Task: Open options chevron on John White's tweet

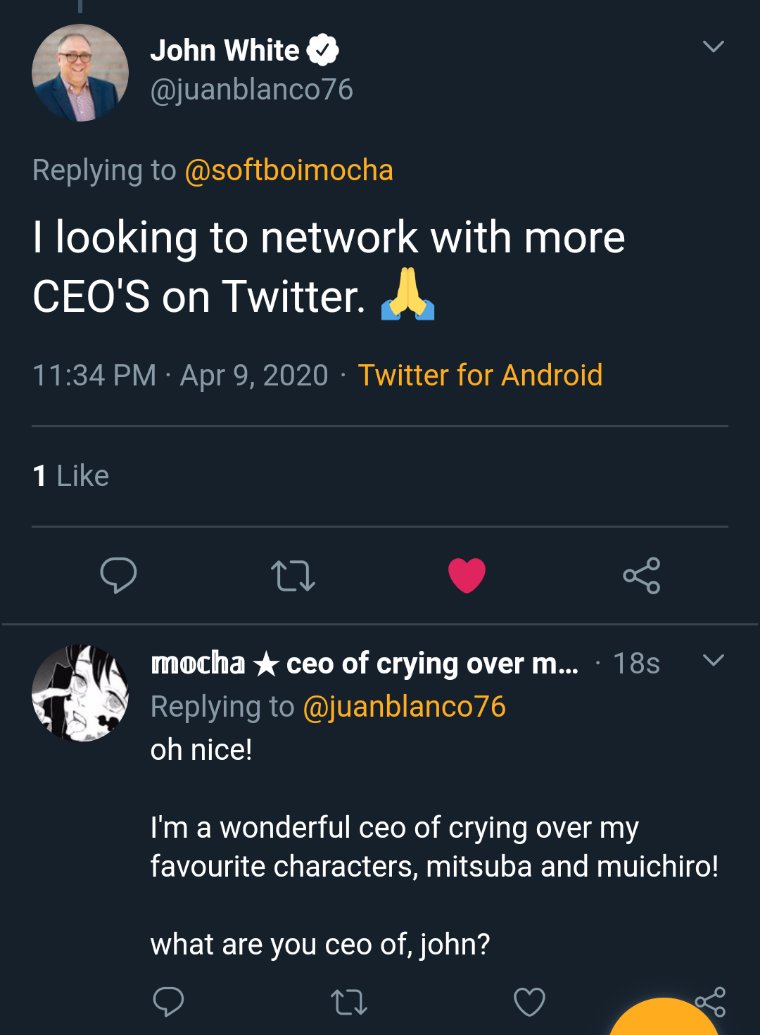Action: (712, 47)
